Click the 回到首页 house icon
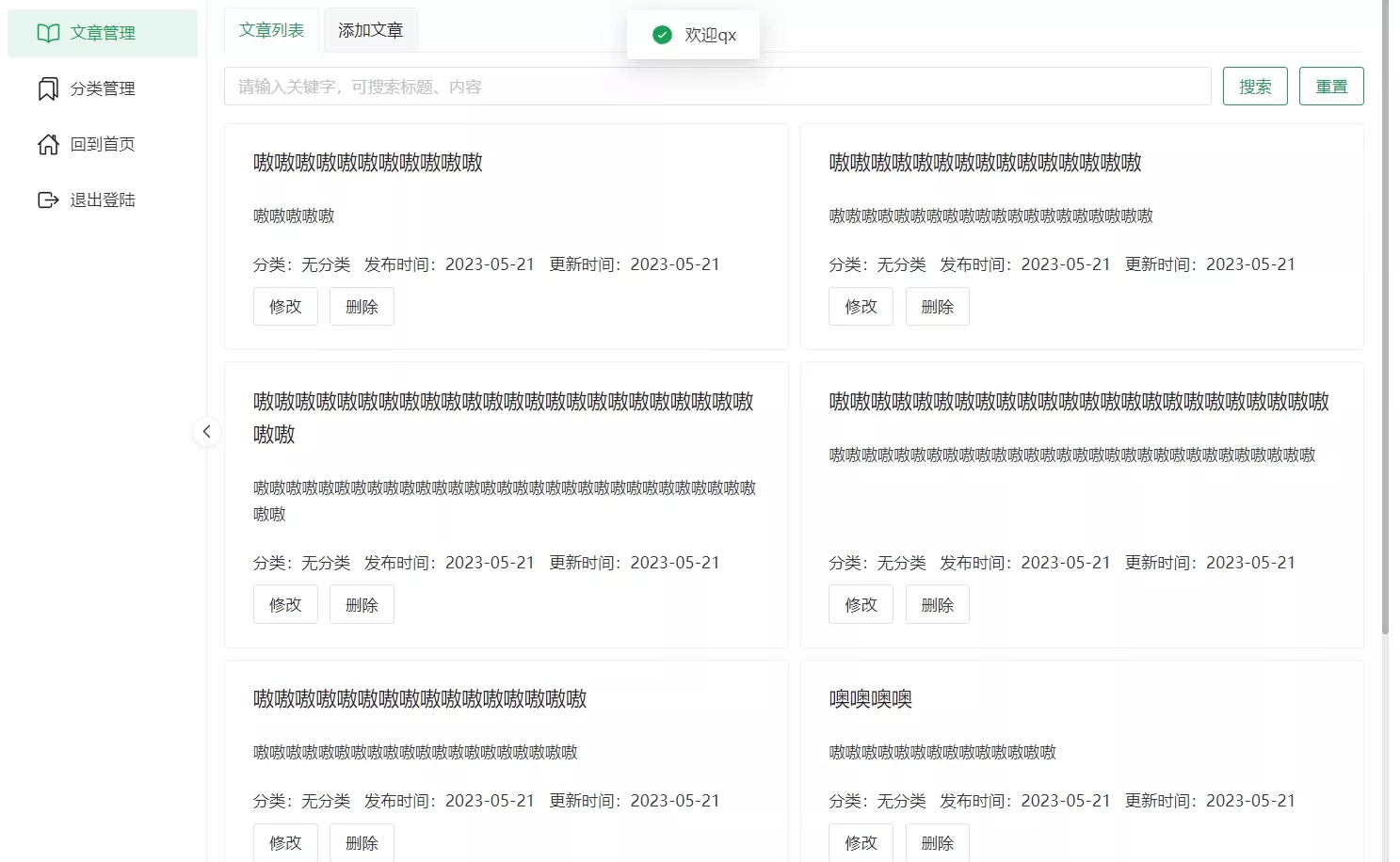This screenshot has width=1400, height=862. (x=48, y=144)
